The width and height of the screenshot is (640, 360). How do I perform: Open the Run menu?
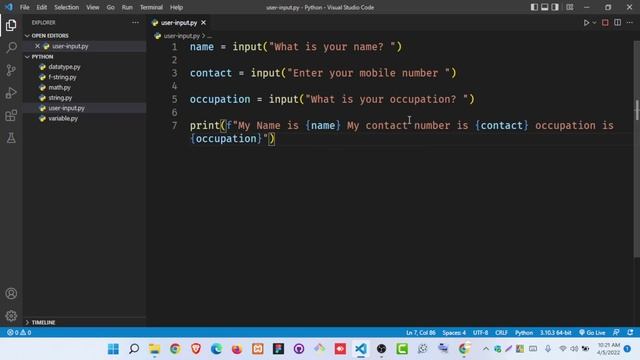127,7
